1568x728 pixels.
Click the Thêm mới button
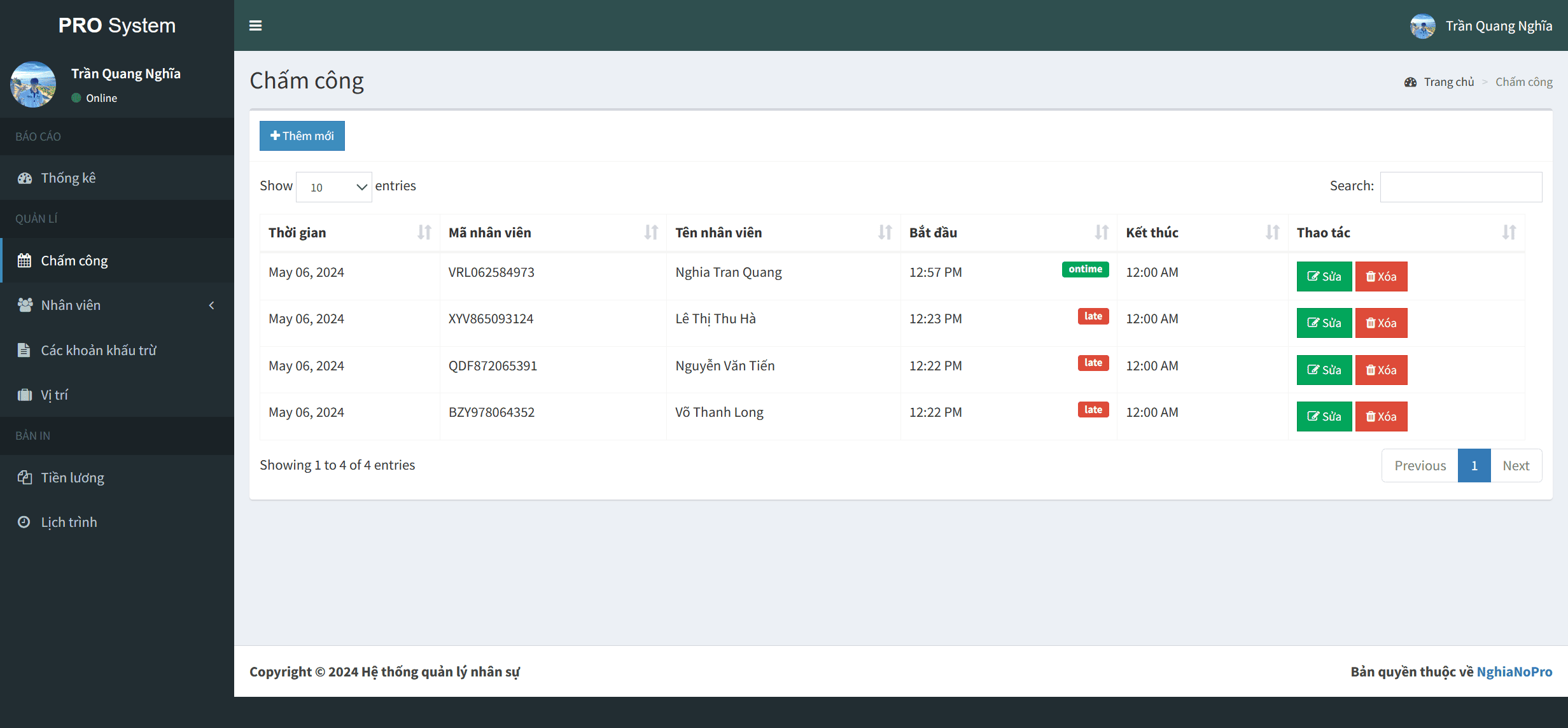pyautogui.click(x=302, y=136)
